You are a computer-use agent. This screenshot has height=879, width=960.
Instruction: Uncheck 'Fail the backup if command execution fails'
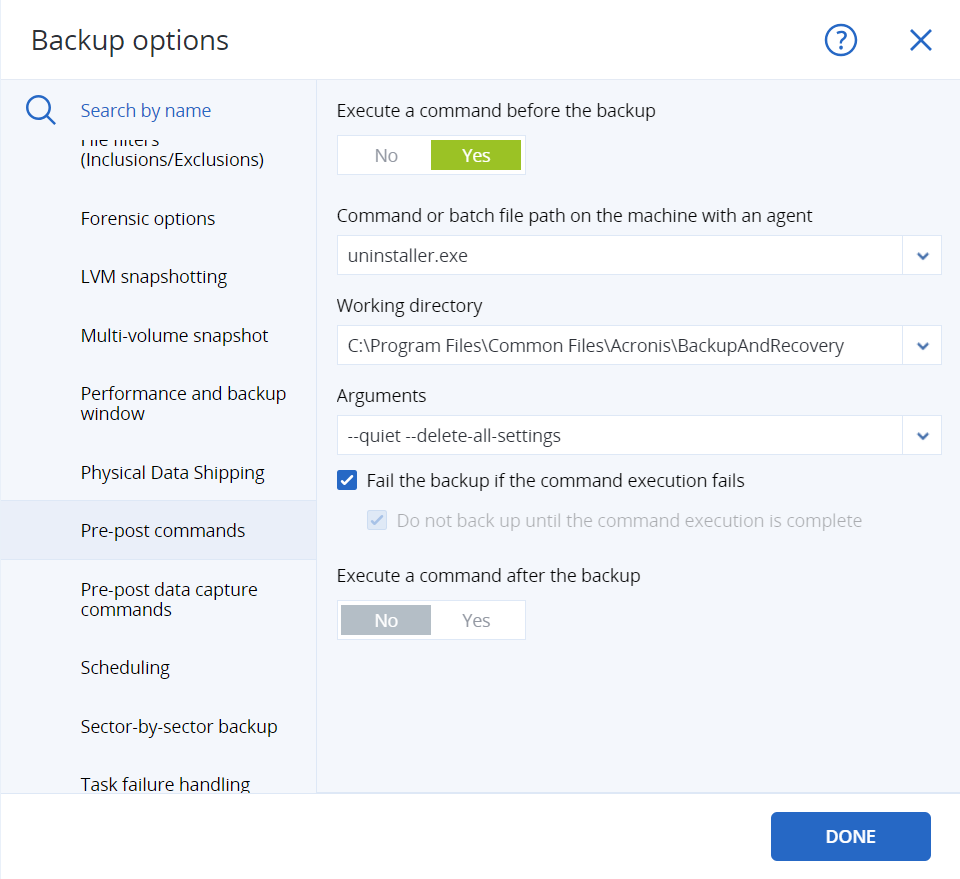(347, 480)
